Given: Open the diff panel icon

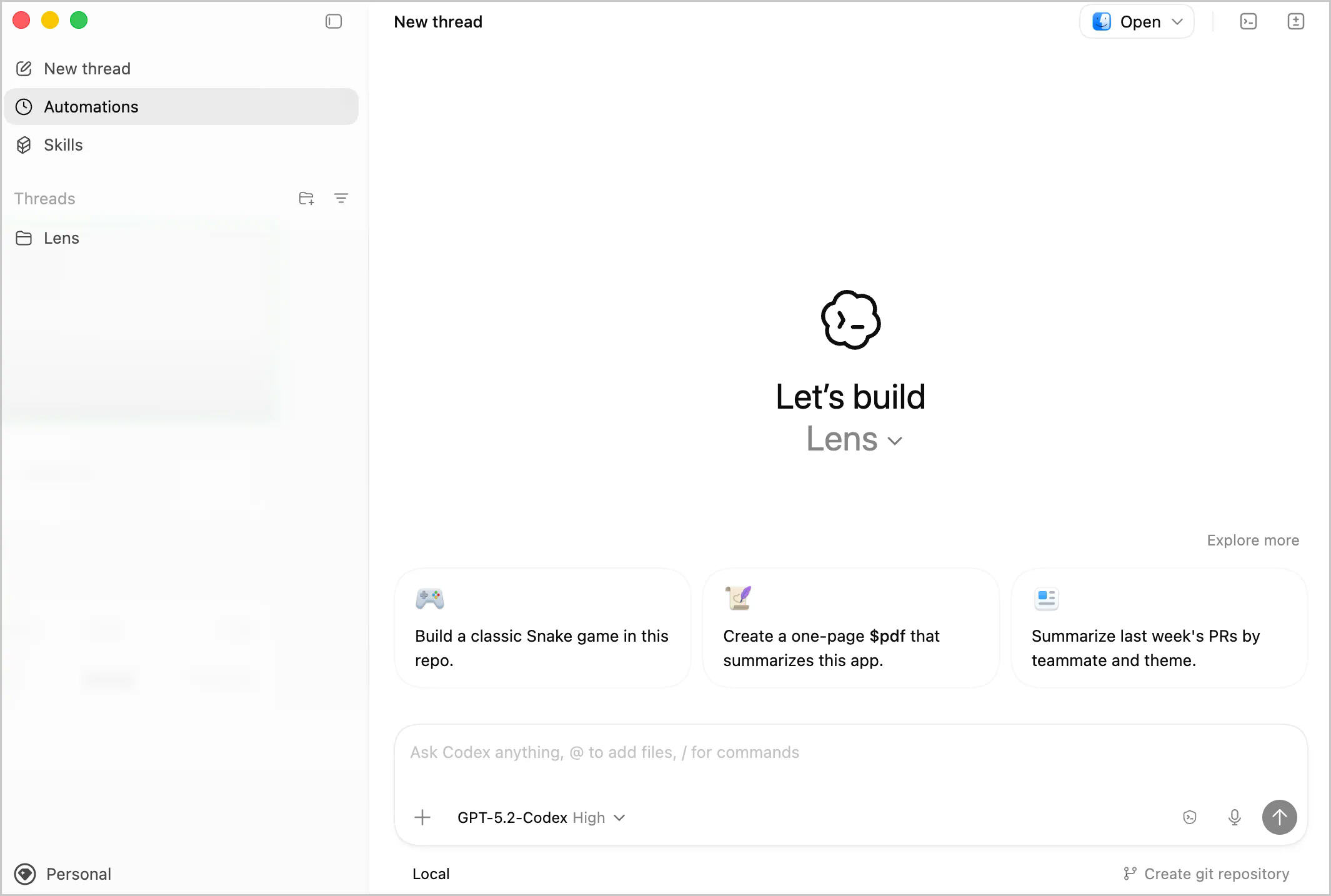Looking at the screenshot, I should pos(1295,22).
